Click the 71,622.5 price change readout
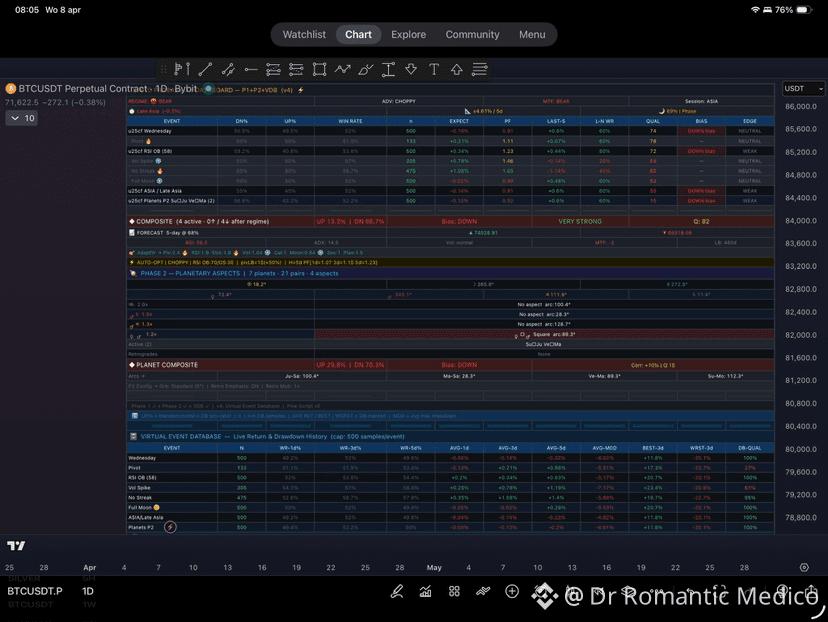Screen dimensions: 828x622 click(x=55, y=102)
